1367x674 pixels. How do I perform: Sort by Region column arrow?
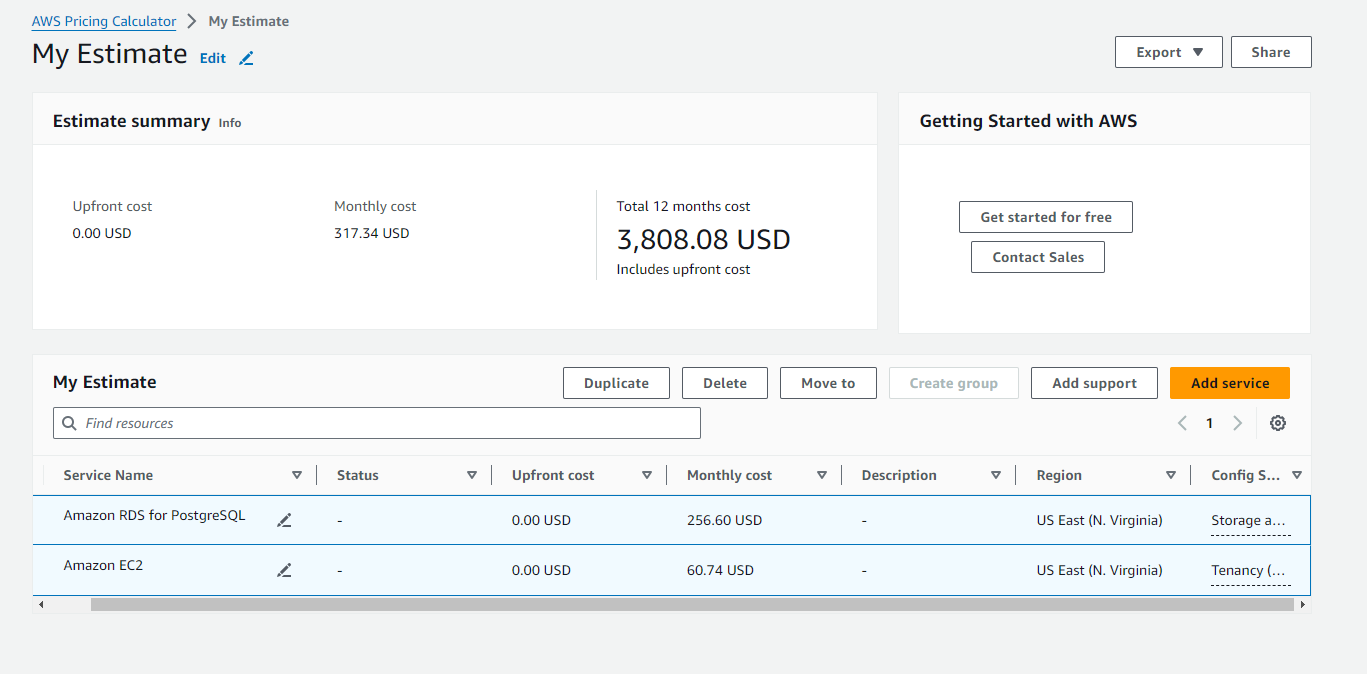click(1171, 475)
